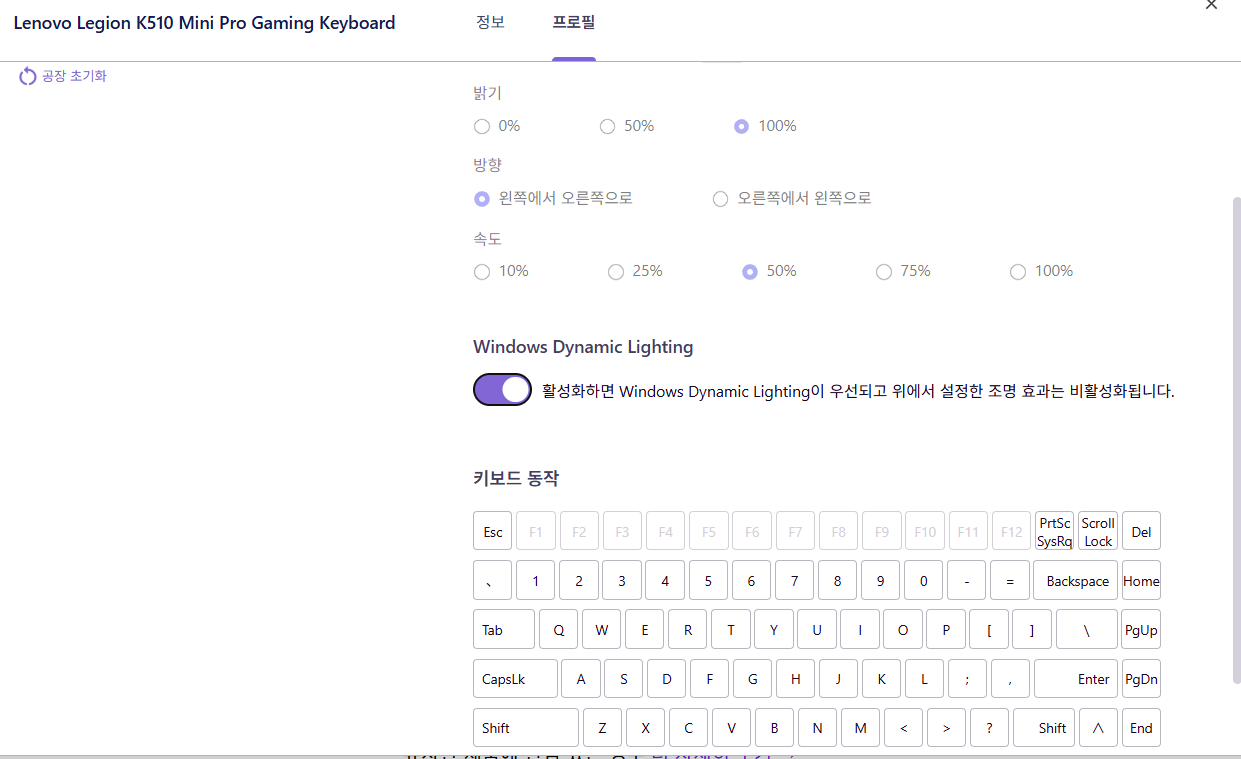The width and height of the screenshot is (1241, 759).
Task: Select the G key
Action: pos(752,678)
